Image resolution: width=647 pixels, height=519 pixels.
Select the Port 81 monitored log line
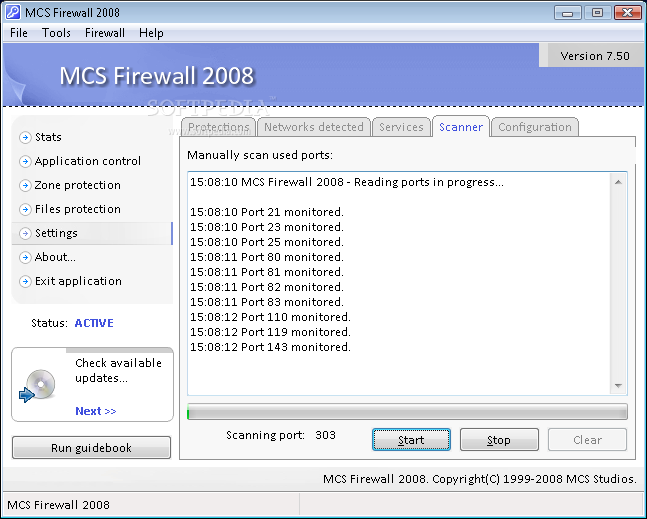pyautogui.click(x=267, y=272)
